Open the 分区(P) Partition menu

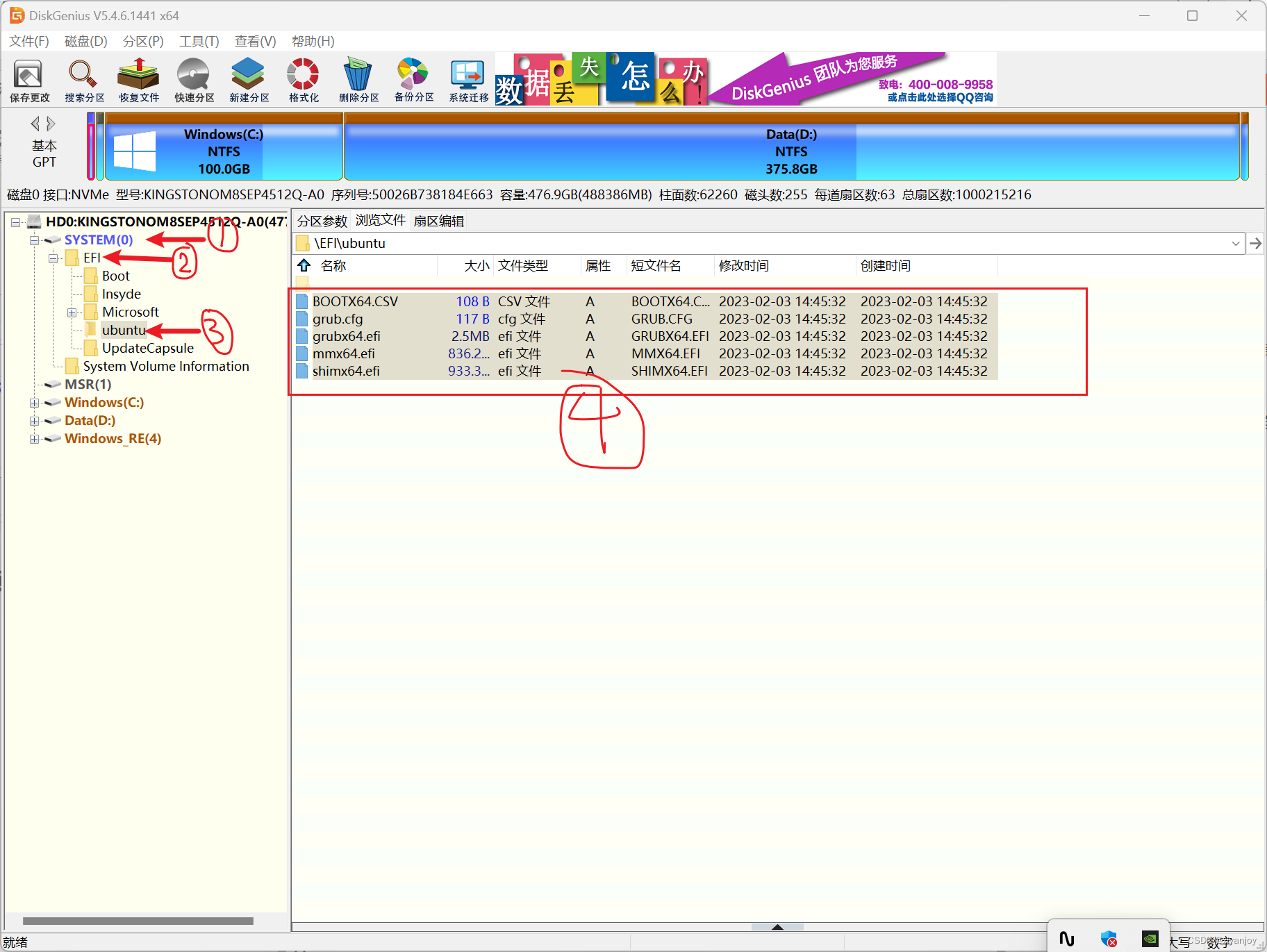click(143, 41)
